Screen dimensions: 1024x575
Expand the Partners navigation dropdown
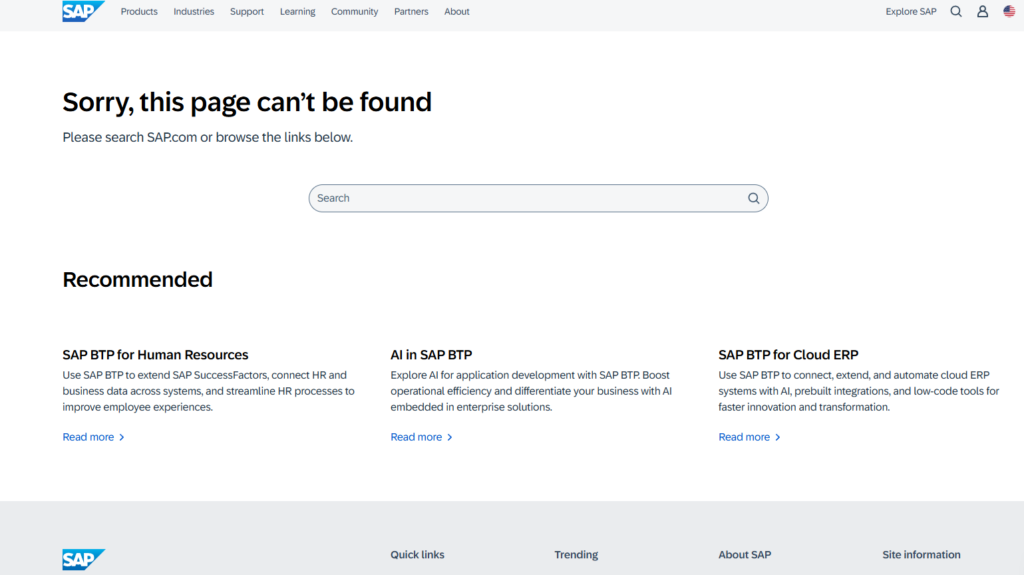(411, 12)
